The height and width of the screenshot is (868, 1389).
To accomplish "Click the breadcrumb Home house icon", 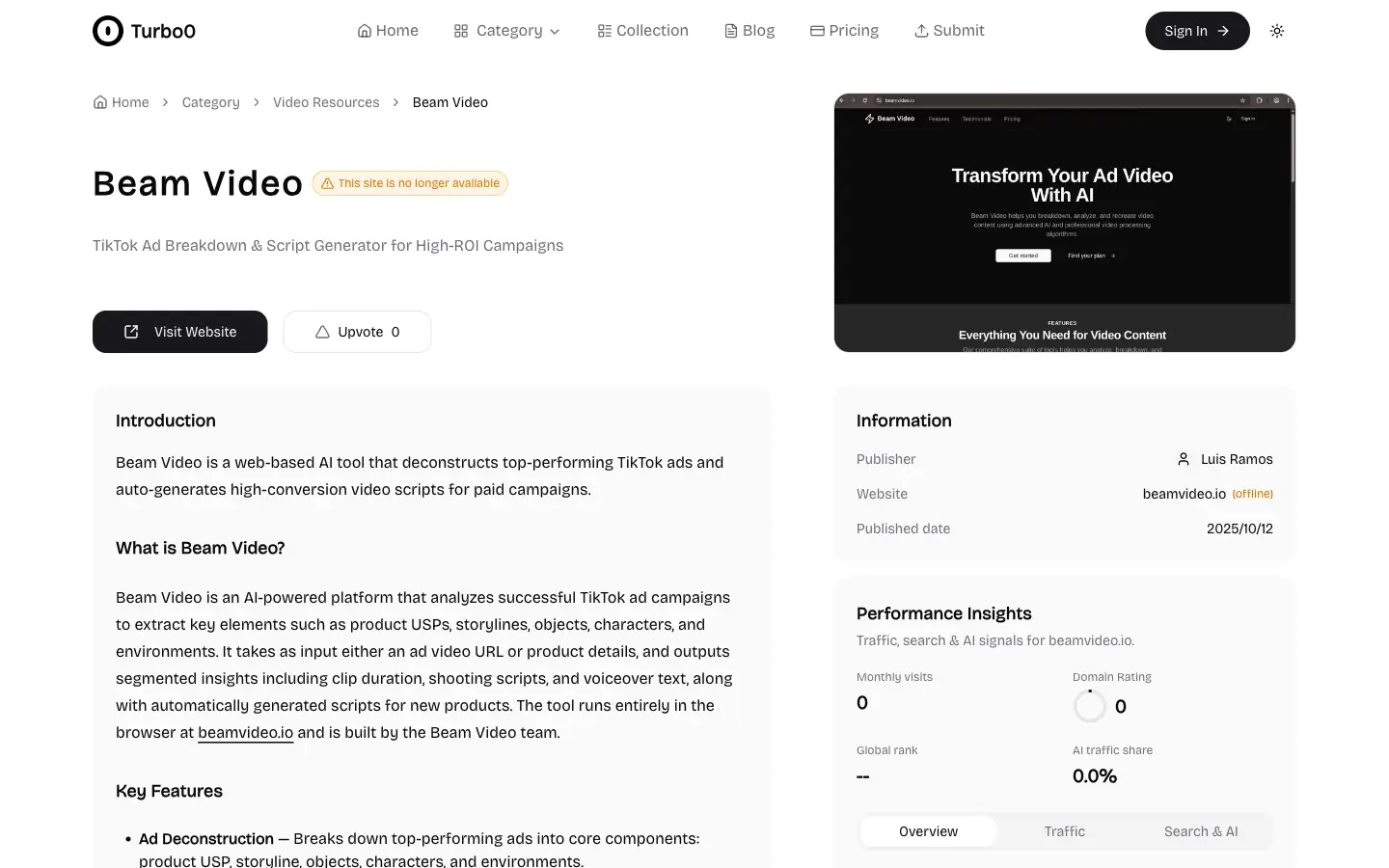I will (100, 102).
